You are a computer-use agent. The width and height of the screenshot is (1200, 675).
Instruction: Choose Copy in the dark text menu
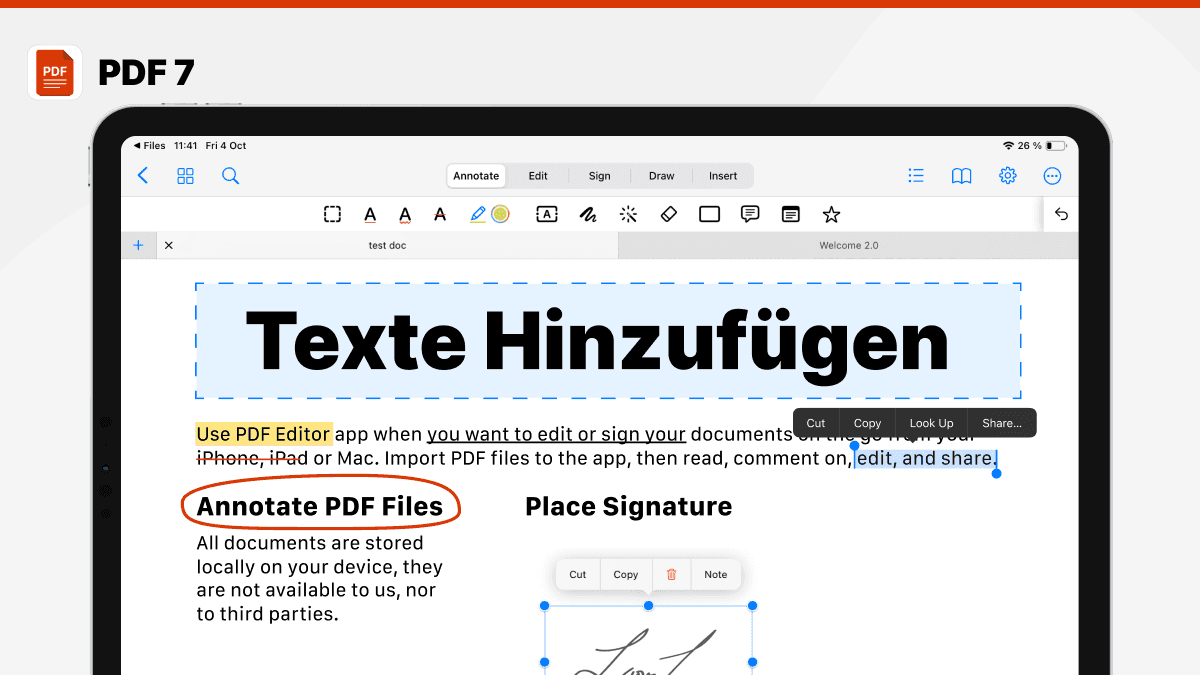pos(868,423)
